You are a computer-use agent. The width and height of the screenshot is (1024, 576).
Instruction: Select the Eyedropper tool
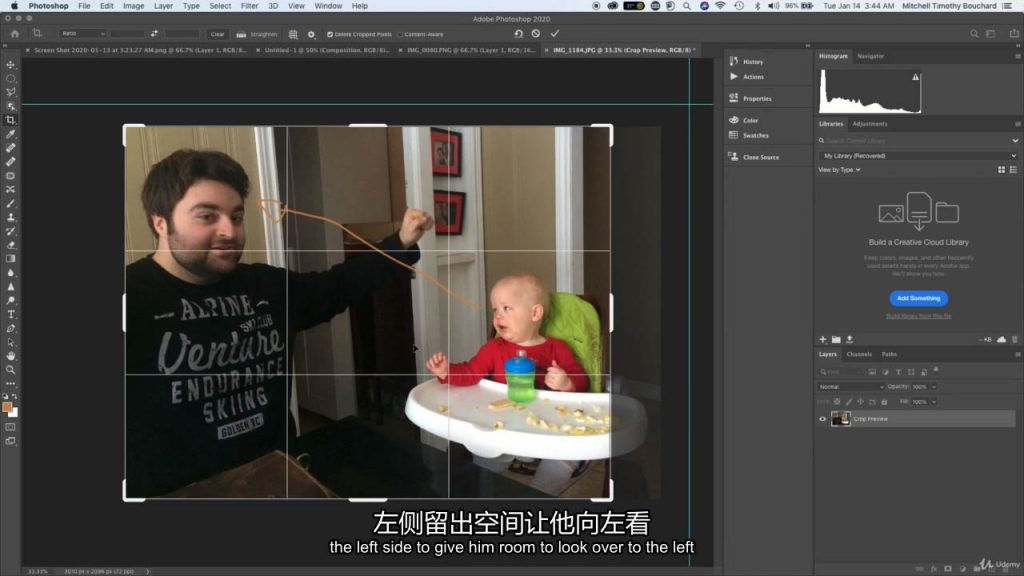pos(10,134)
